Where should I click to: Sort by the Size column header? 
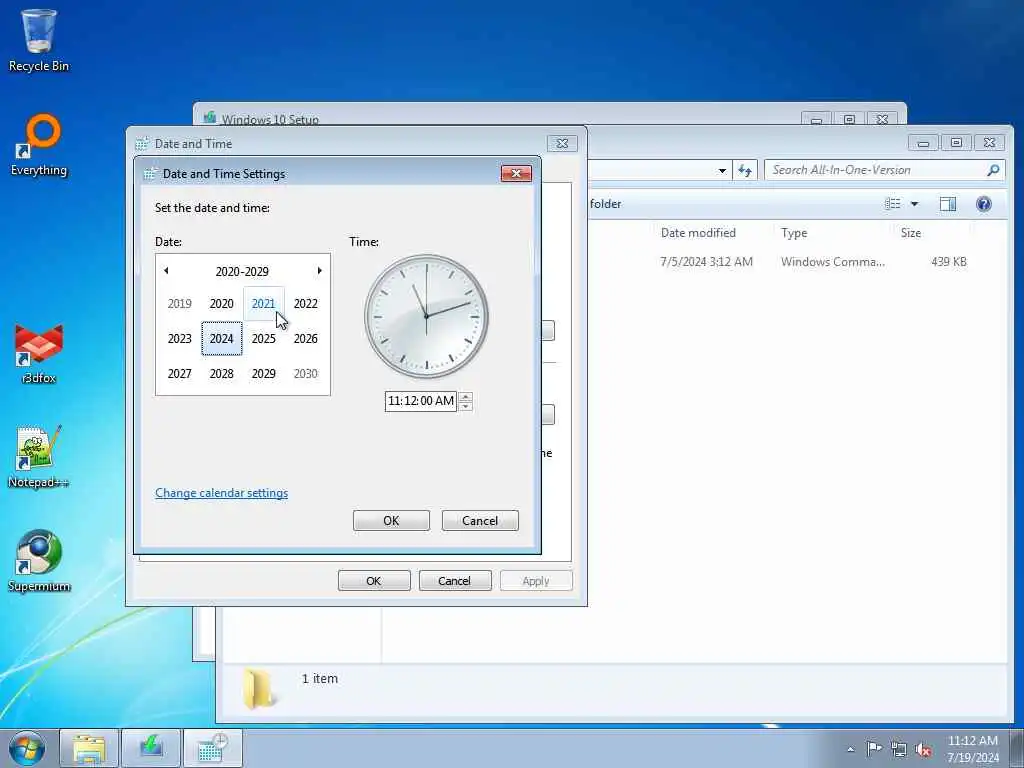(910, 233)
